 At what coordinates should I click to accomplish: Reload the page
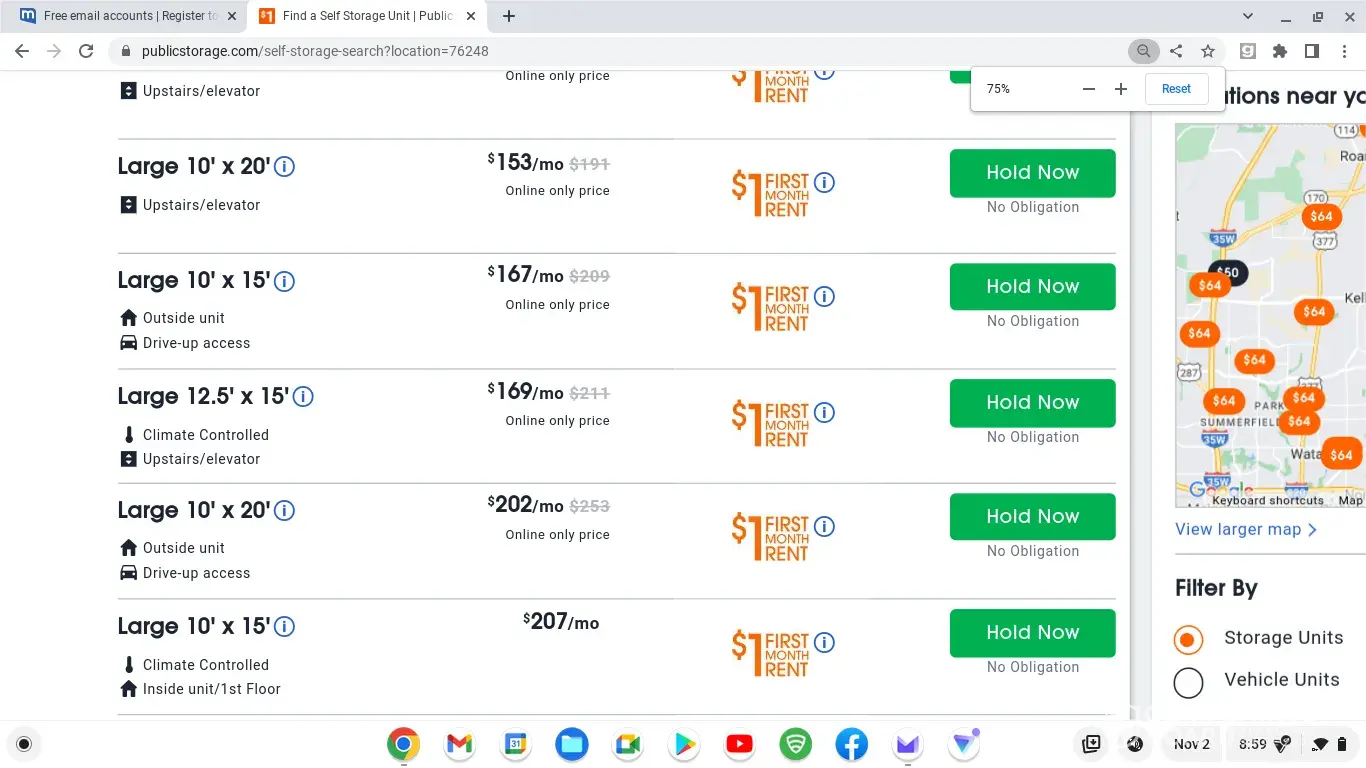(x=86, y=51)
